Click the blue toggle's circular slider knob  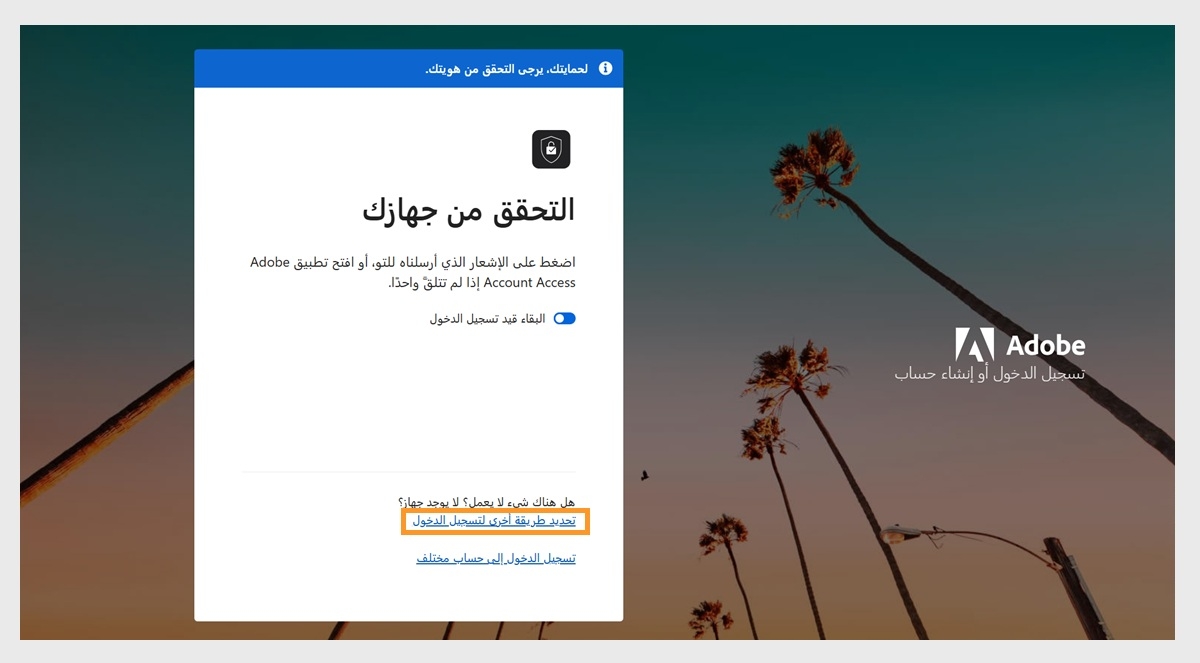click(559, 318)
